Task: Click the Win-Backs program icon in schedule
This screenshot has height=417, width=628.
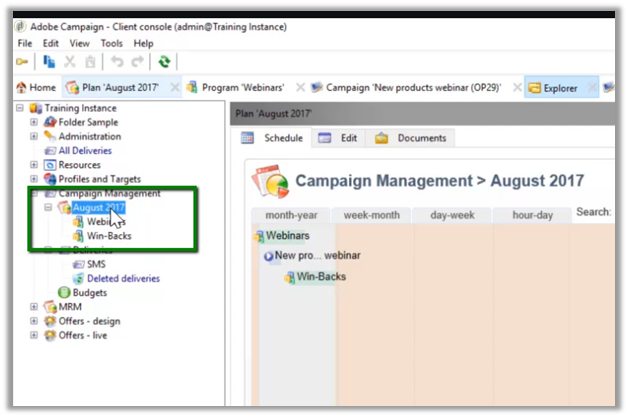Action: coord(289,276)
